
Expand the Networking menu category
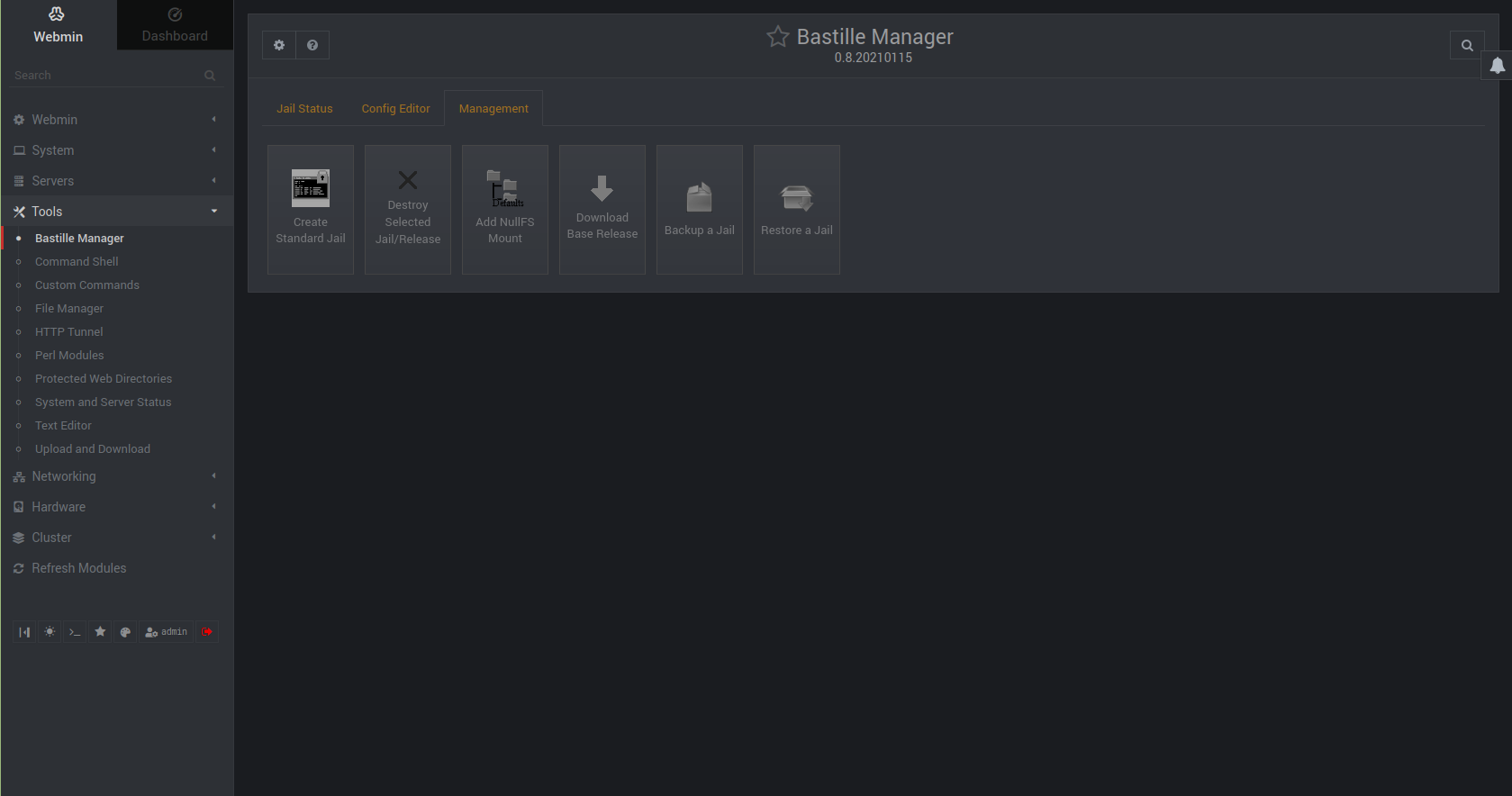pyautogui.click(x=116, y=476)
